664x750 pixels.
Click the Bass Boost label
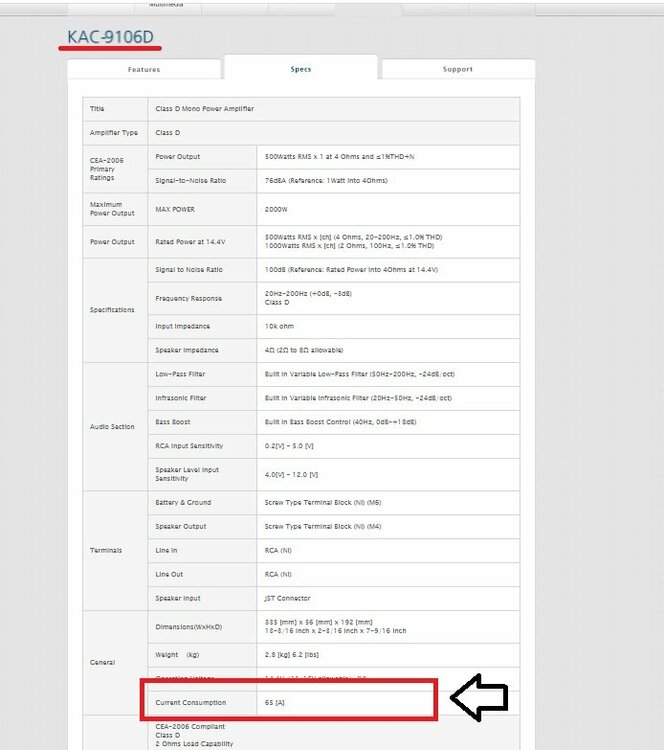pyautogui.click(x=173, y=421)
